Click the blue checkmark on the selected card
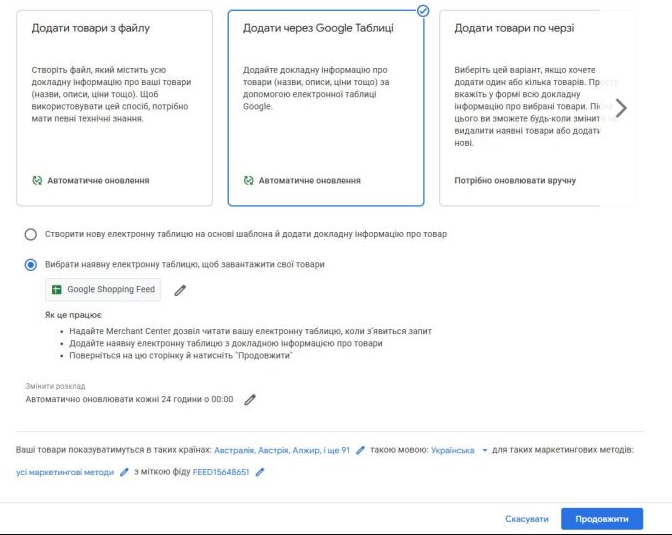Screen dimensions: 672x535 click(x=423, y=11)
